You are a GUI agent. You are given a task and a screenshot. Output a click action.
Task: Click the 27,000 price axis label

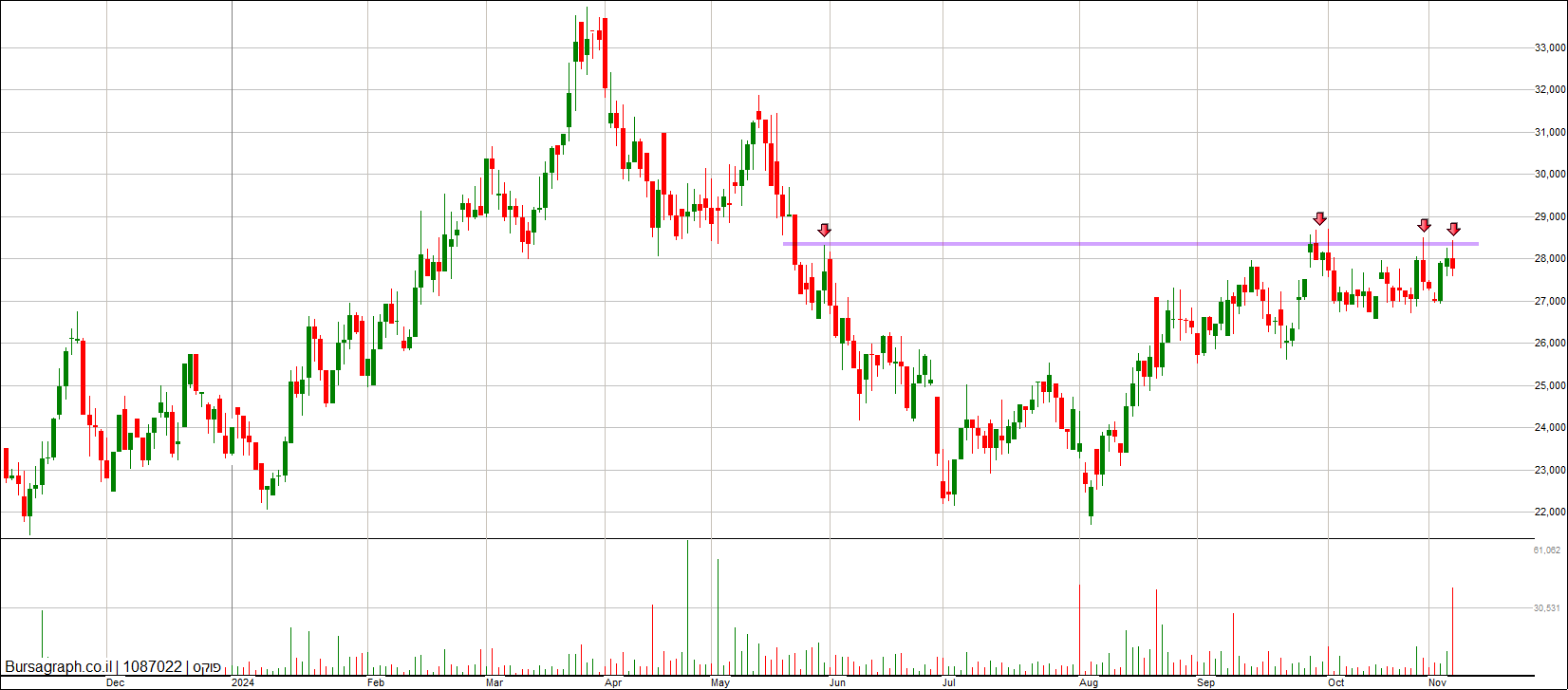[x=1550, y=301]
